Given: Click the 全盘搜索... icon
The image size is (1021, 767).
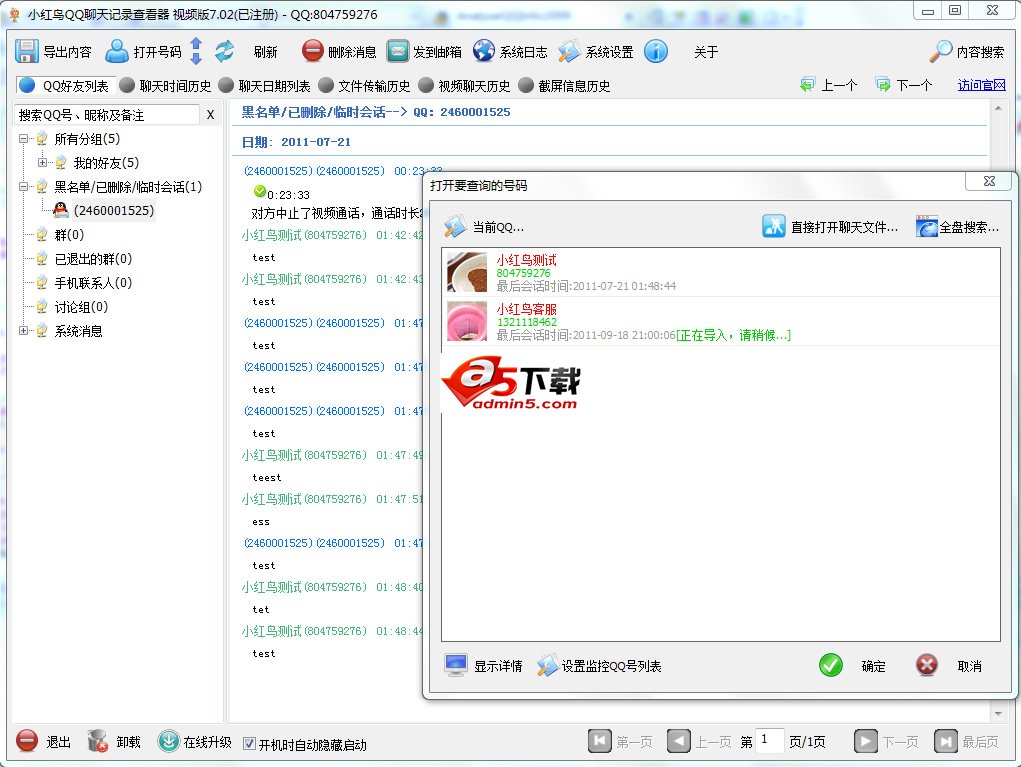Looking at the screenshot, I should [927, 227].
